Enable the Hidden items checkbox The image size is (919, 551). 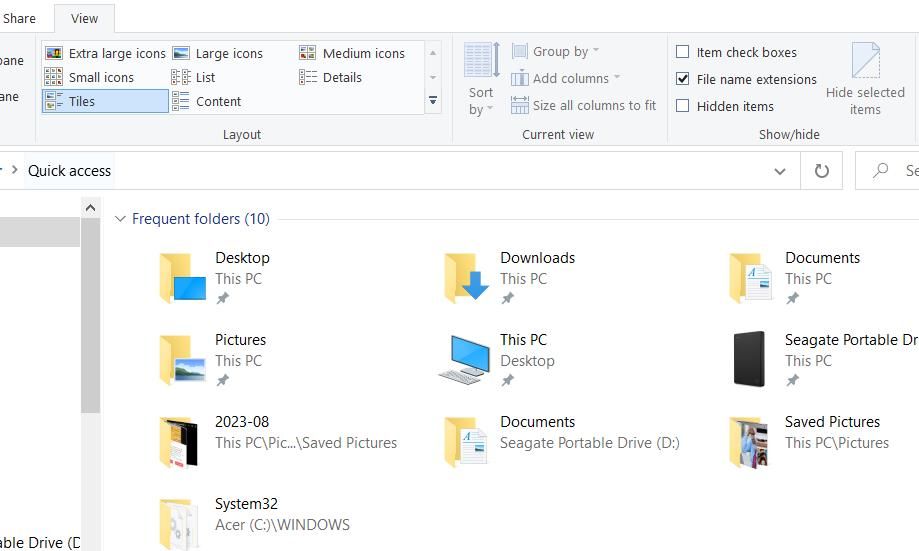point(683,106)
